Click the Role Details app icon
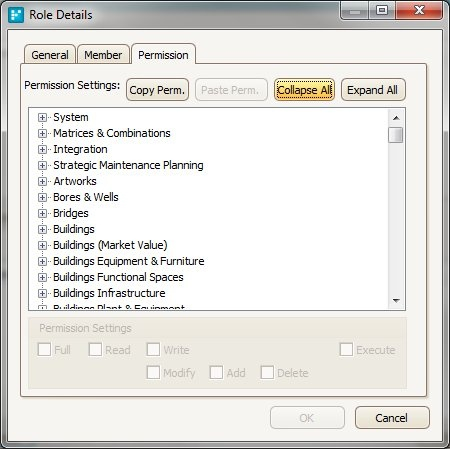Viewport: 450px width, 449px height. click(x=16, y=15)
